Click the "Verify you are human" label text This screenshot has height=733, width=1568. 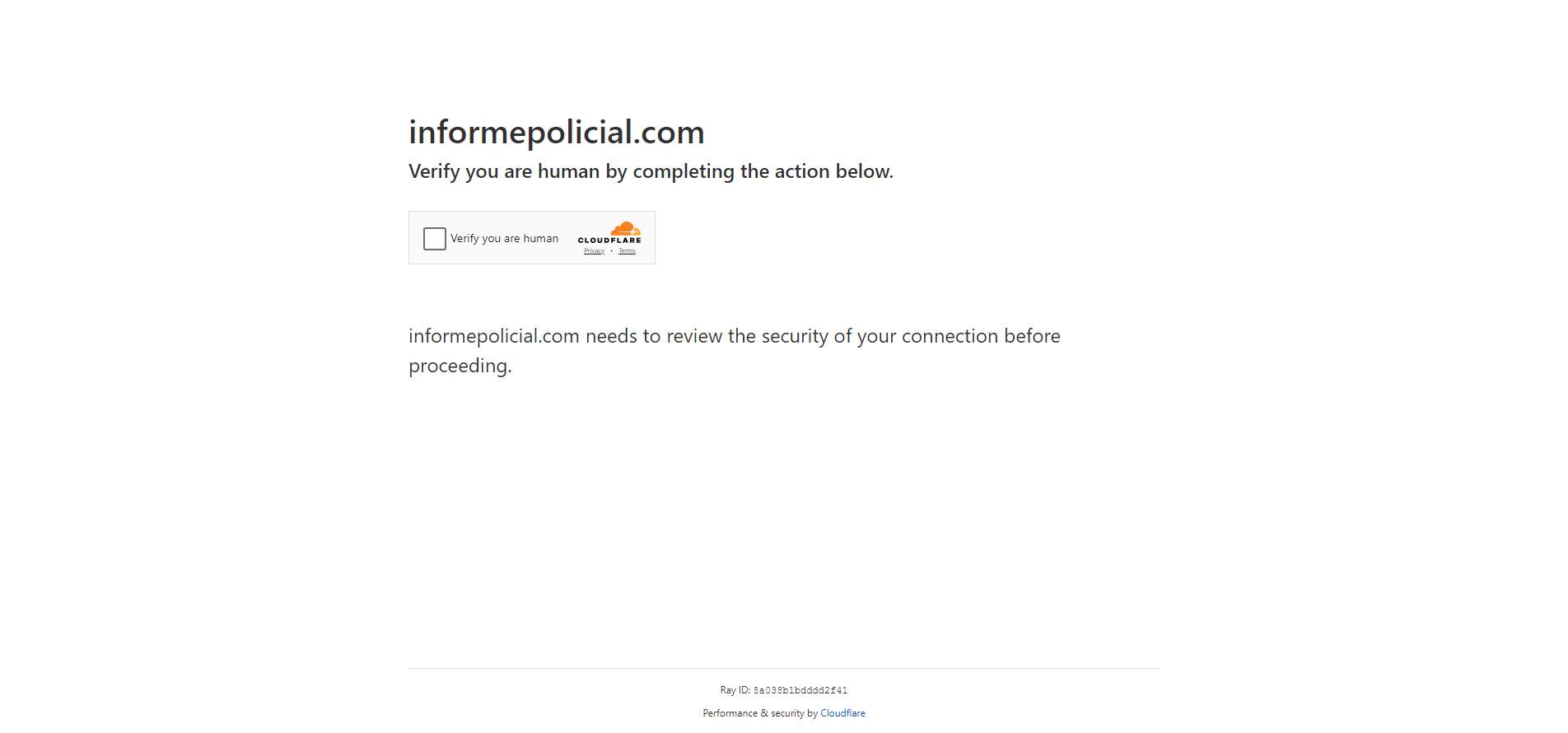[x=504, y=239]
